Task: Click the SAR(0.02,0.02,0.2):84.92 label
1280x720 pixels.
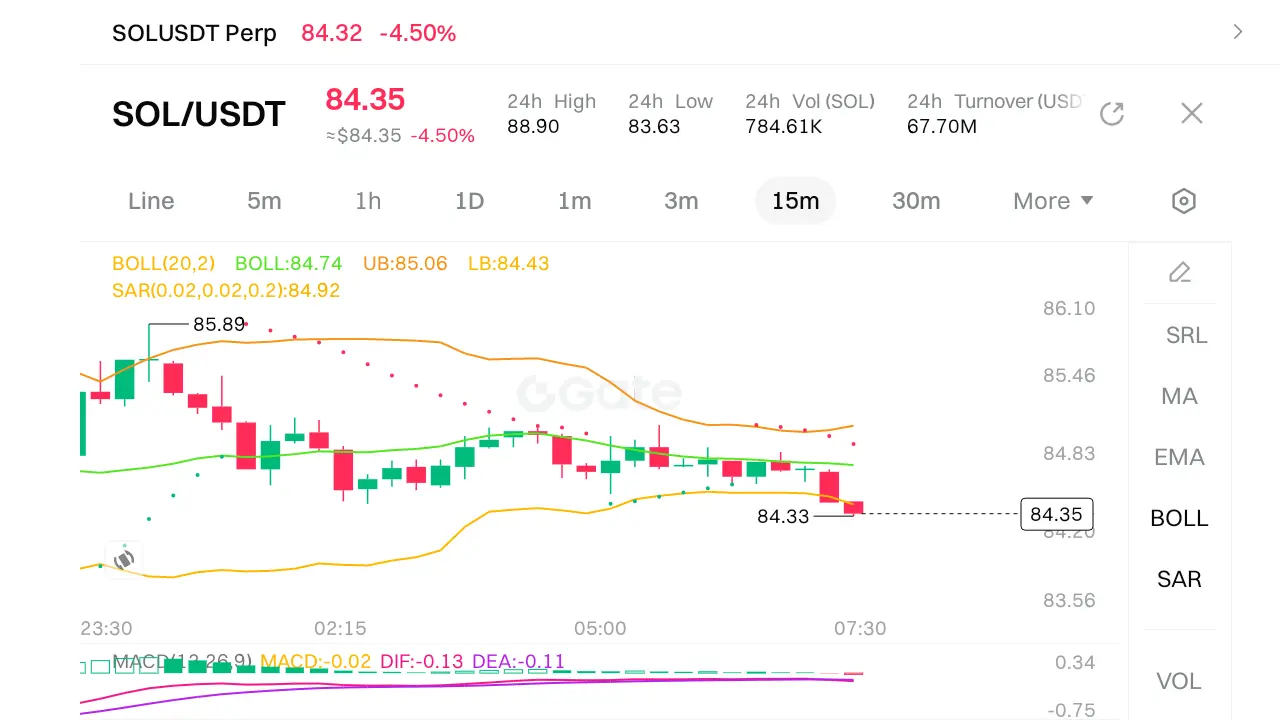Action: (226, 291)
